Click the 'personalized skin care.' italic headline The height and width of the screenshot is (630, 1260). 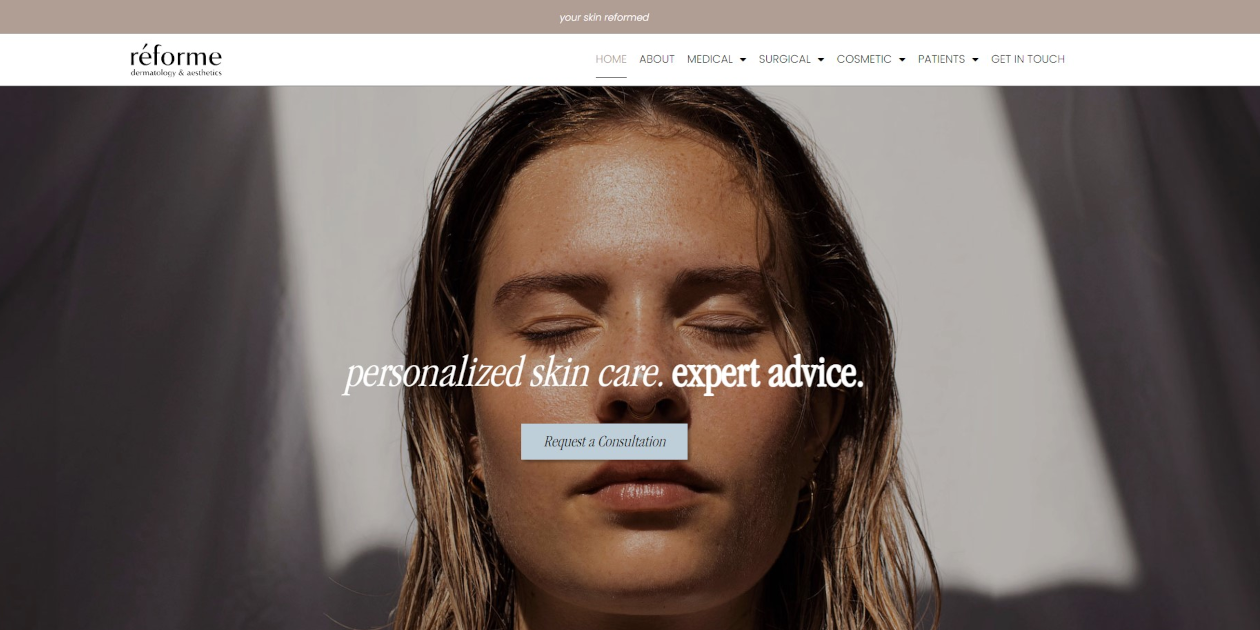coord(504,374)
